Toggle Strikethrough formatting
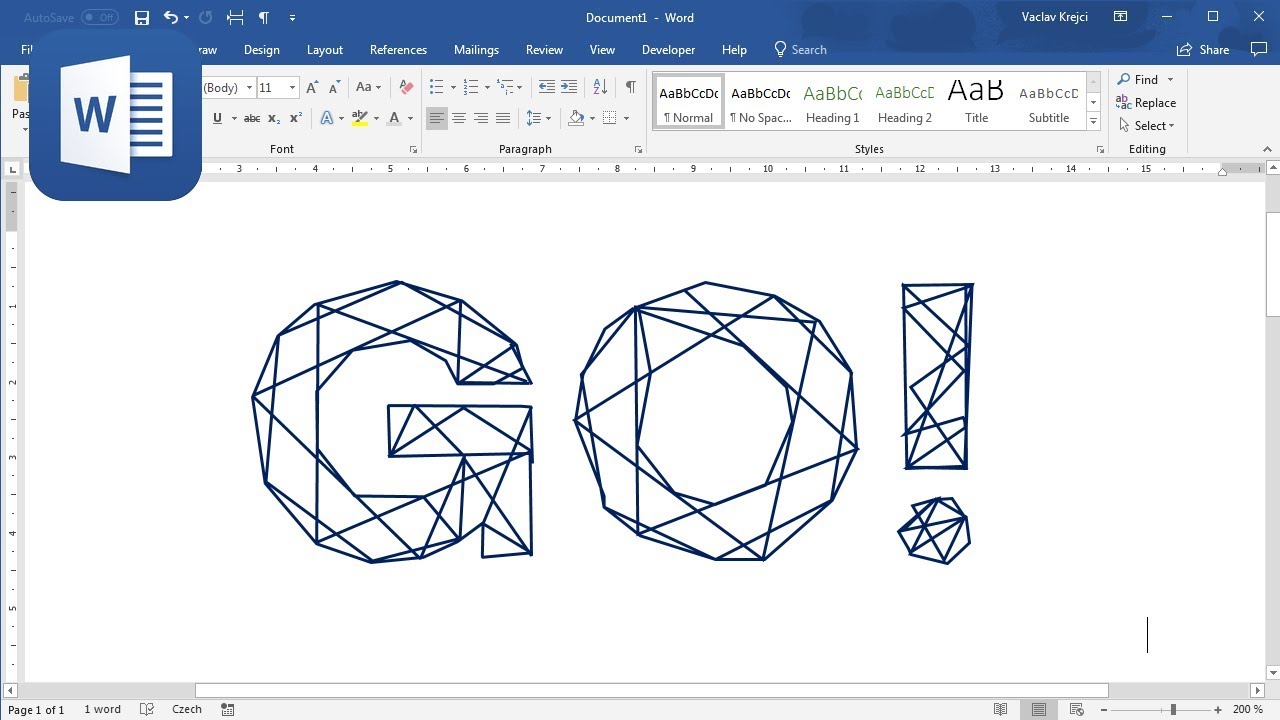This screenshot has width=1280, height=720. tap(252, 118)
